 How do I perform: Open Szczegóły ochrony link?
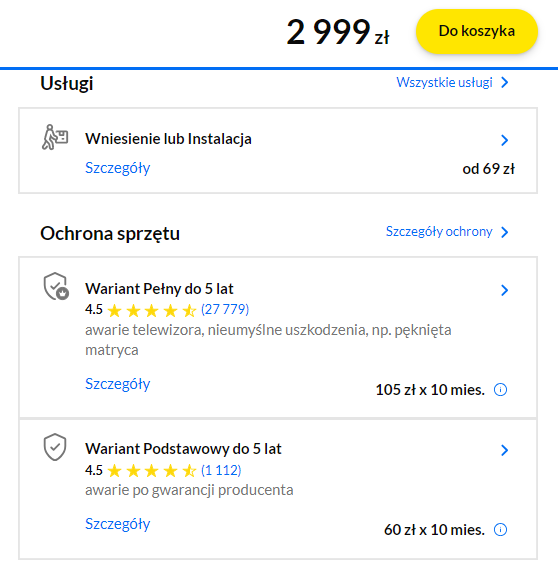tap(439, 231)
